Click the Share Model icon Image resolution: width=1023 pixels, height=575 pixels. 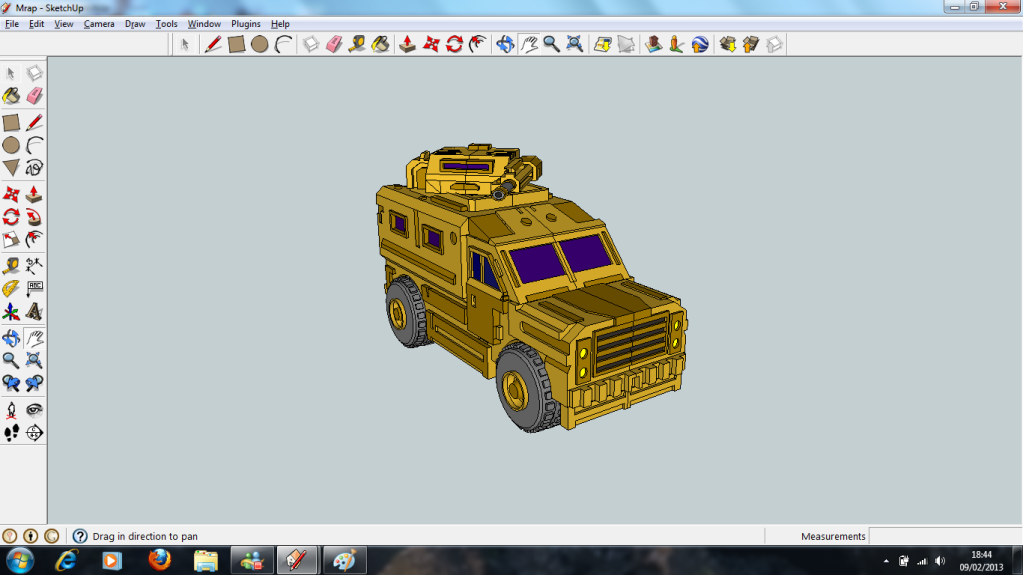tap(751, 44)
